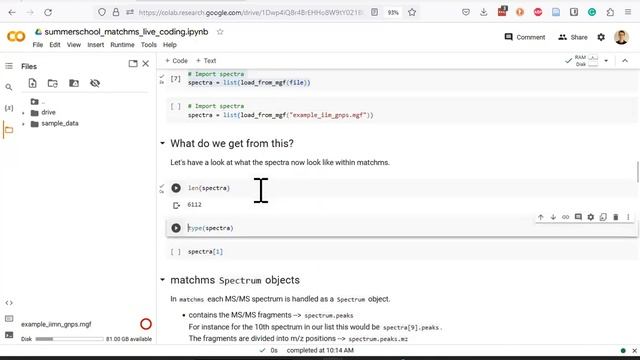The height and width of the screenshot is (360, 640).
Task: Collapse the What do we get from this section
Action: click(x=162, y=143)
